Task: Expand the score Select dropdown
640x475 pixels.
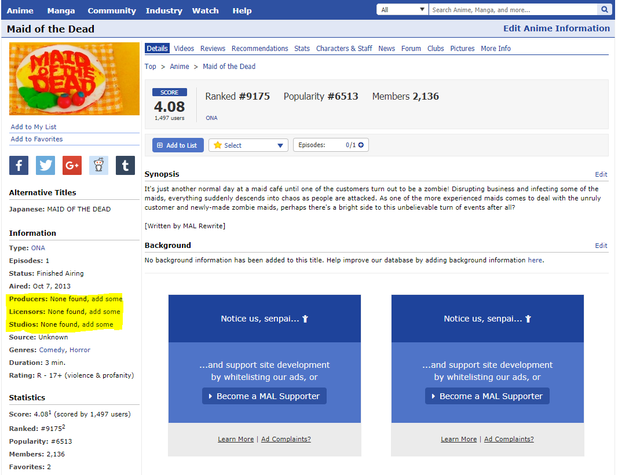Action: point(248,145)
